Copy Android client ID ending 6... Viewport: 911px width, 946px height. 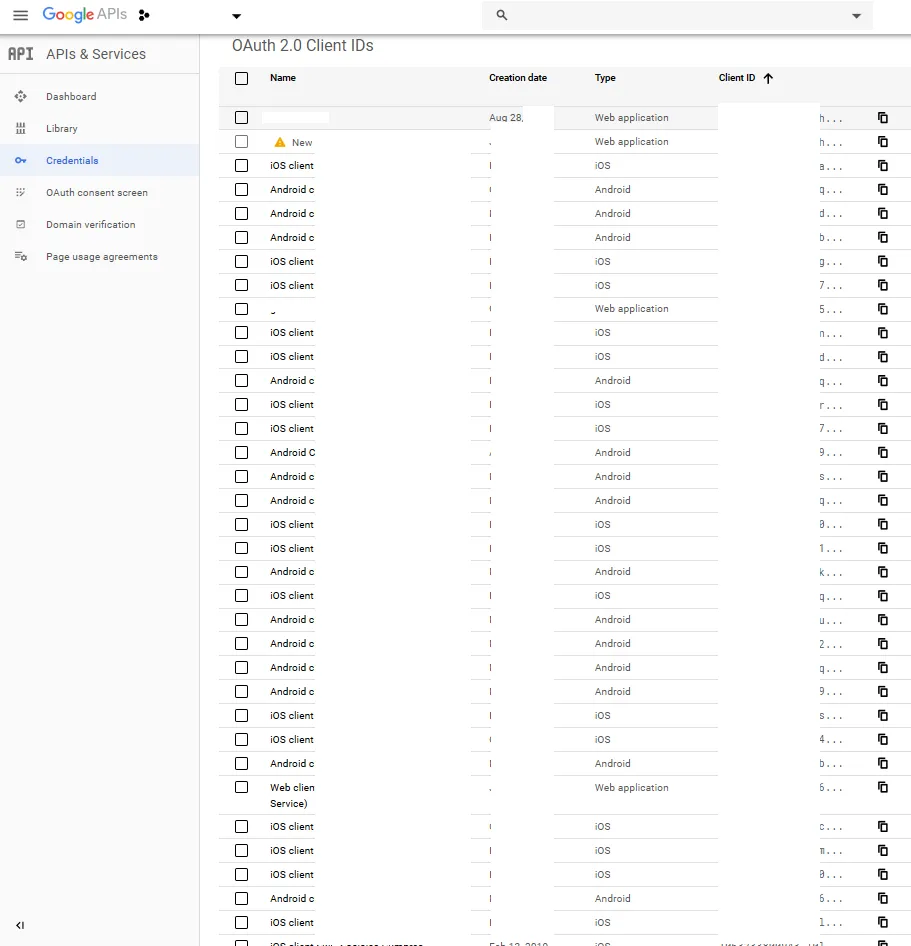(x=883, y=898)
